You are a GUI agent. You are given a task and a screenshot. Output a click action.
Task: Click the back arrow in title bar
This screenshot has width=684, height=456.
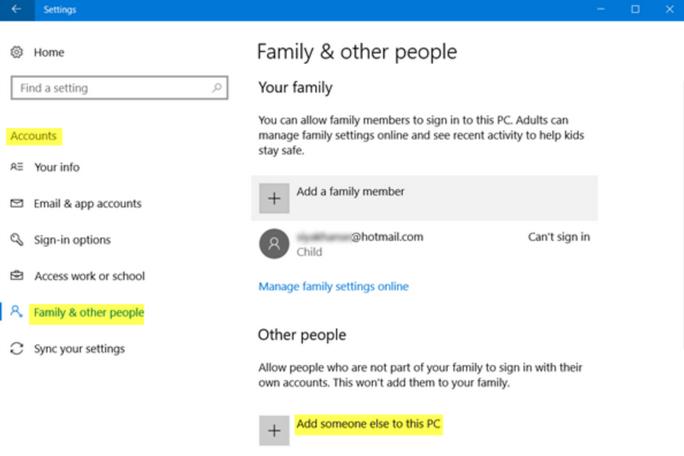click(16, 9)
